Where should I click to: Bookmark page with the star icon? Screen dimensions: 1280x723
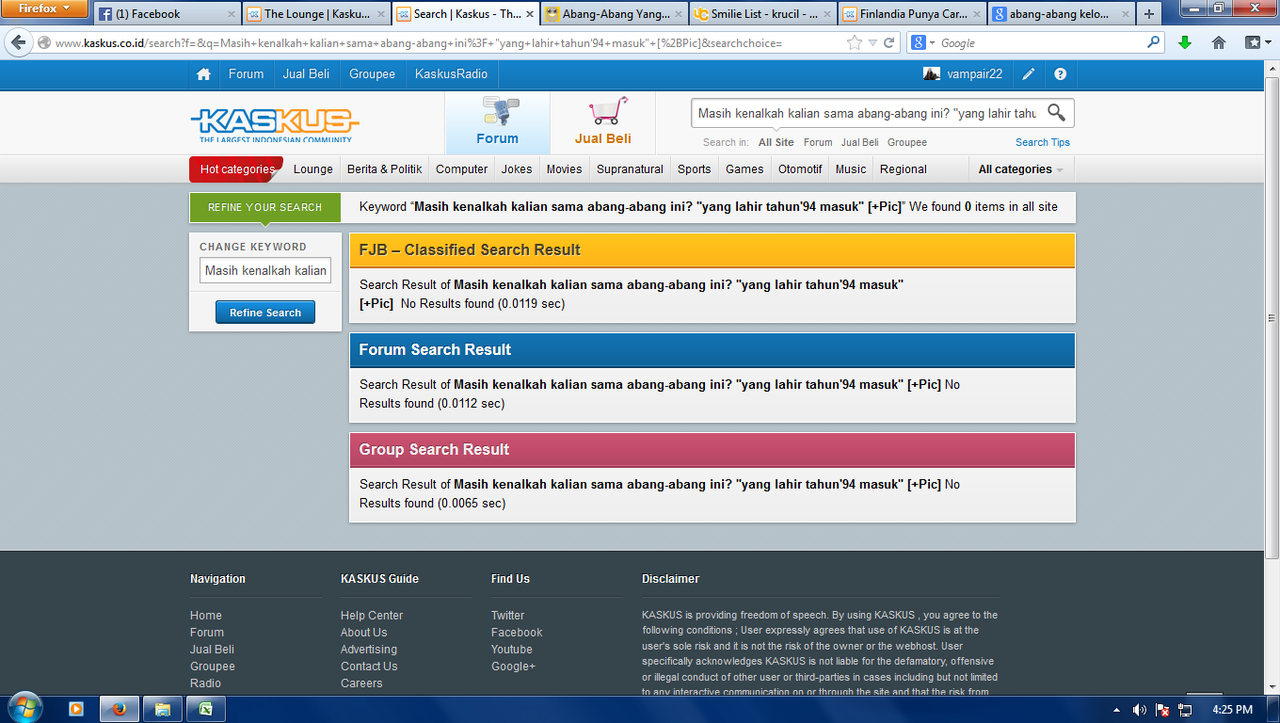tap(854, 43)
